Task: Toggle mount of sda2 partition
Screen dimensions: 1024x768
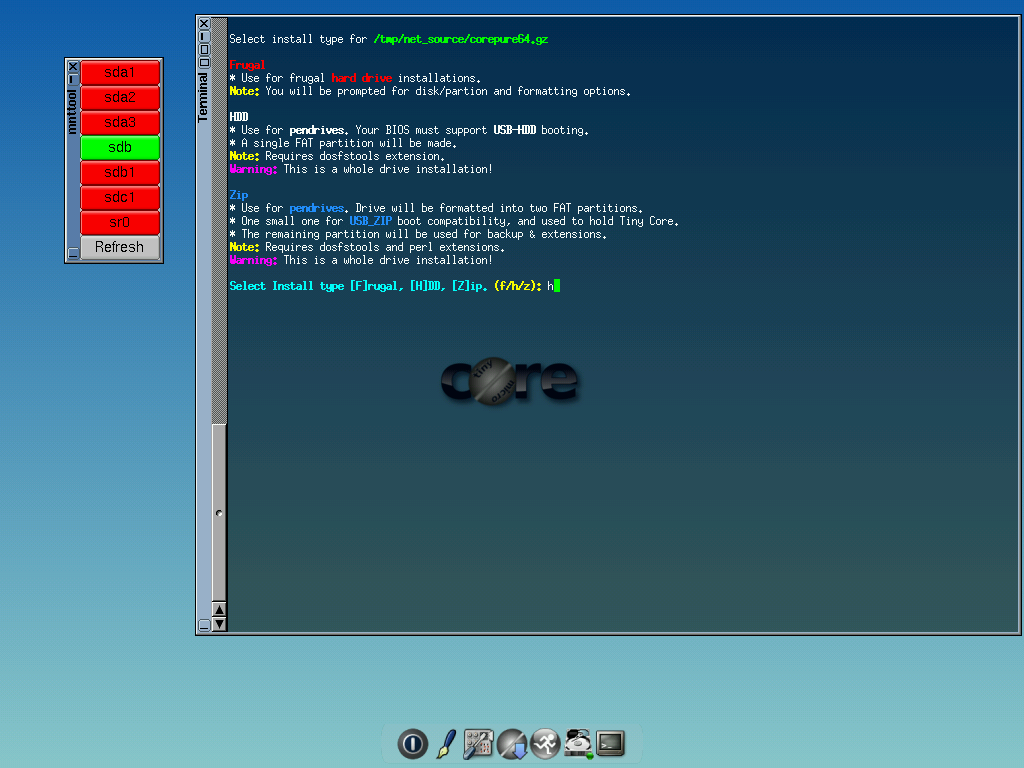Action: tap(120, 97)
